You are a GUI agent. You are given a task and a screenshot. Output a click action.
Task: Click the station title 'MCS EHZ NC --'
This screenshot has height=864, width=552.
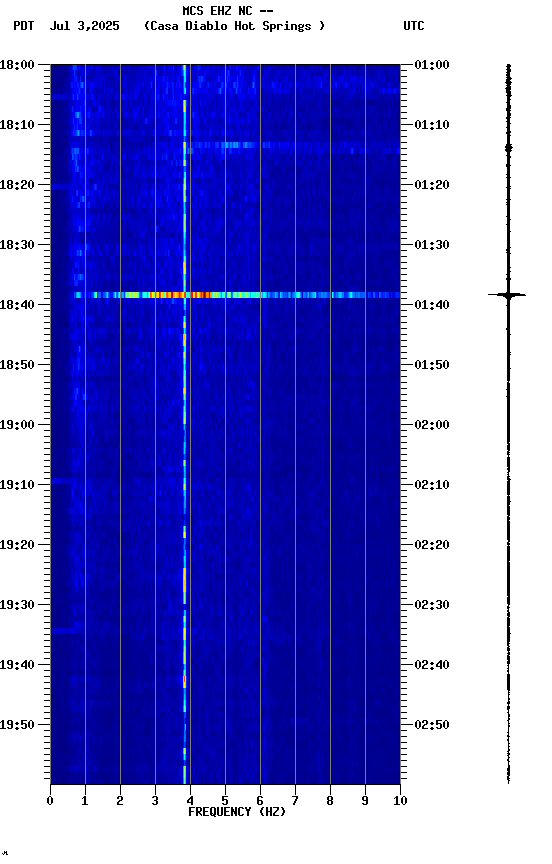[228, 10]
